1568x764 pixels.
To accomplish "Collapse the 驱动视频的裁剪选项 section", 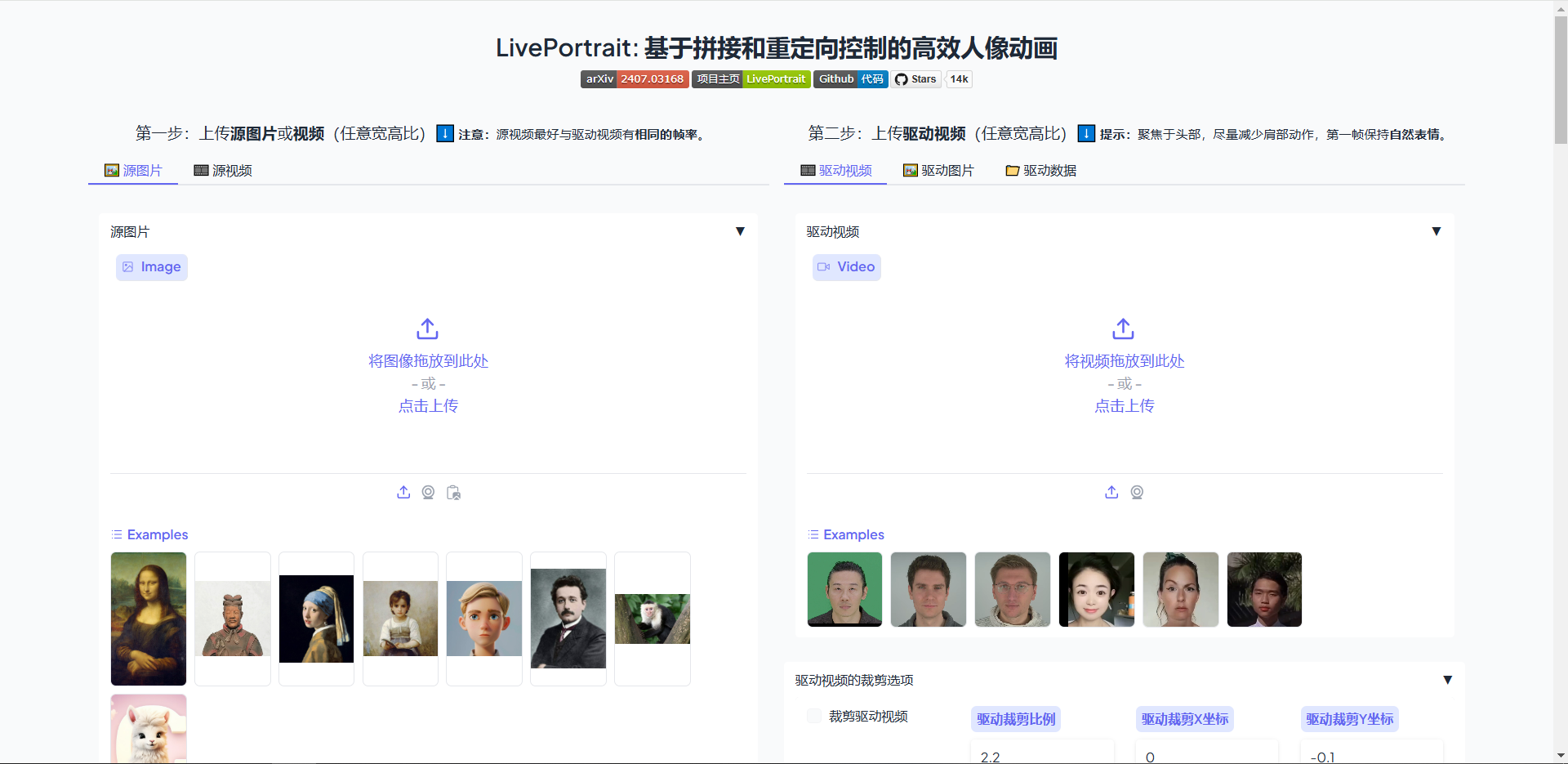I will pos(1447,680).
